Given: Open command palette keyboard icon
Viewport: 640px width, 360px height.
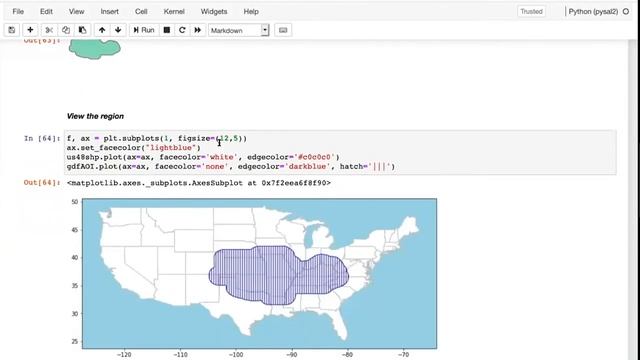Looking at the screenshot, I should coord(283,30).
